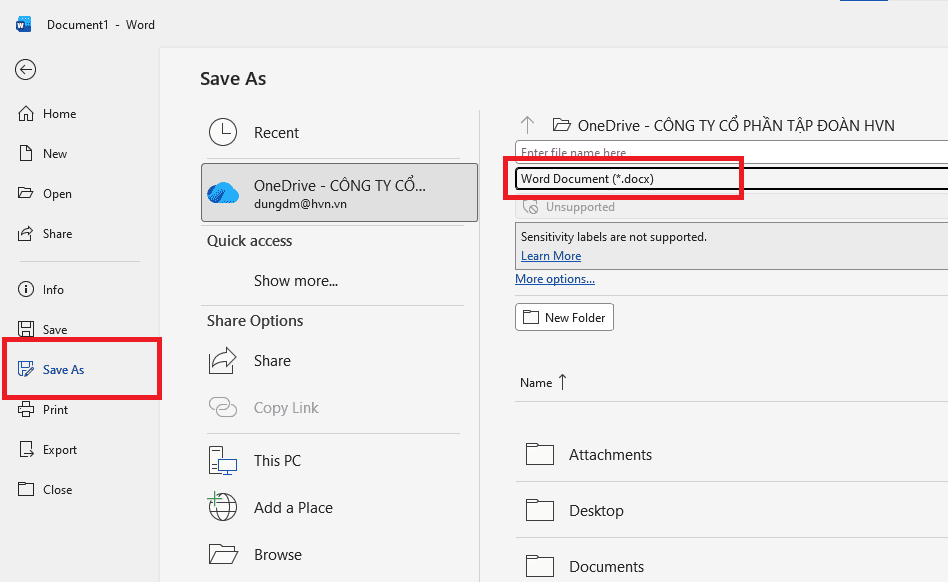Select the This PC computer icon

[222, 461]
